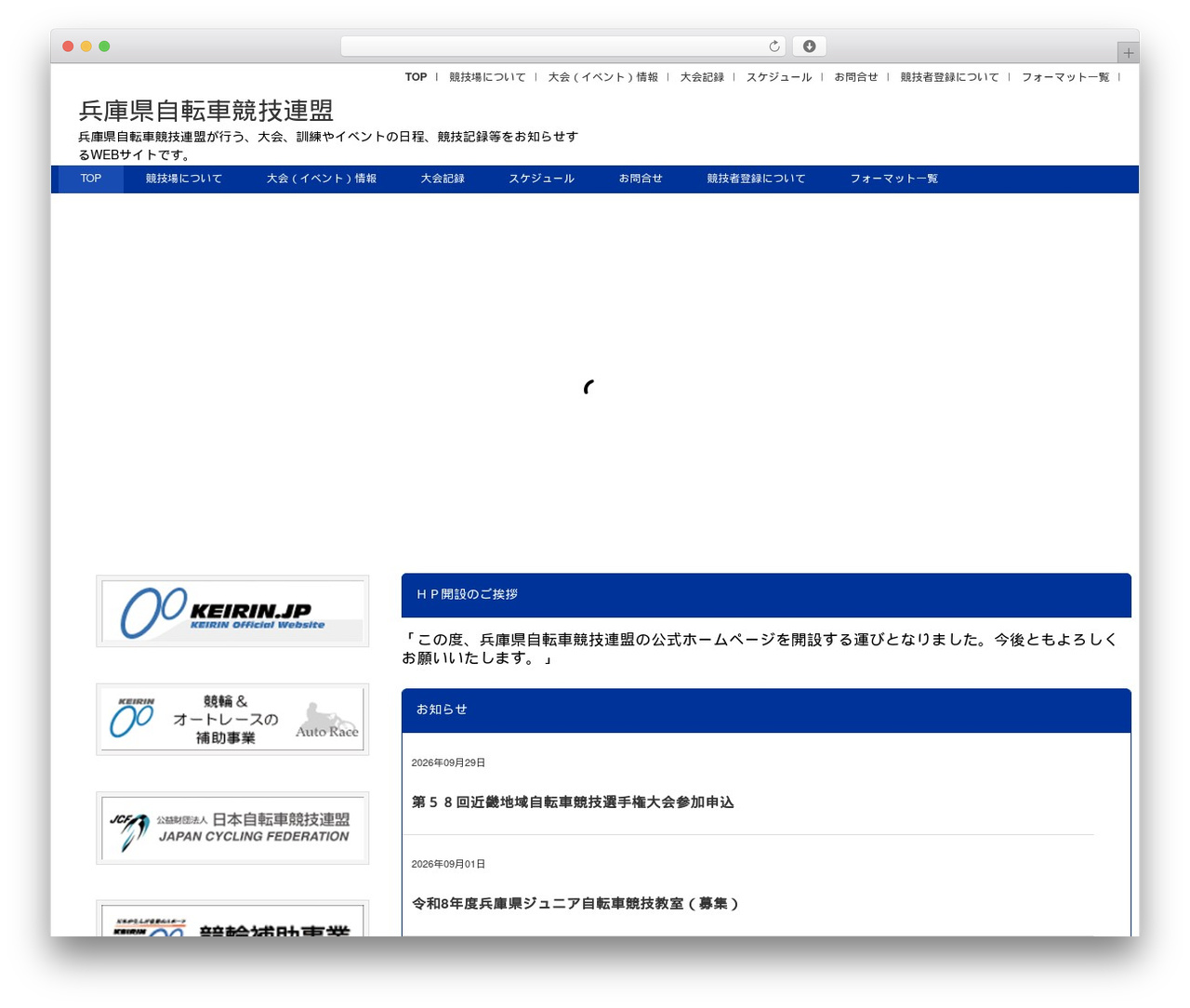
Task: Open the 競輪補助事業 banner at the bottom
Action: pos(232,919)
